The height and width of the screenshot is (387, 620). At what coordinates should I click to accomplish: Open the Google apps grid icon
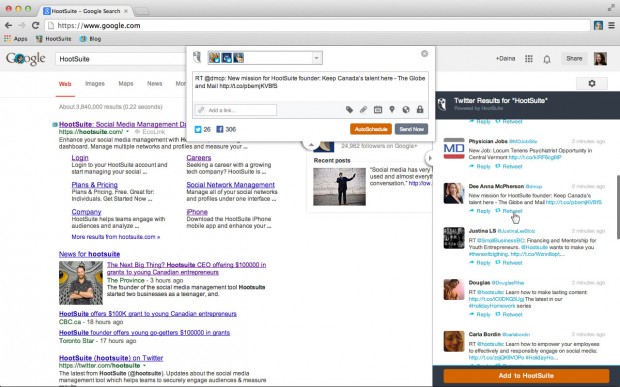click(x=529, y=59)
